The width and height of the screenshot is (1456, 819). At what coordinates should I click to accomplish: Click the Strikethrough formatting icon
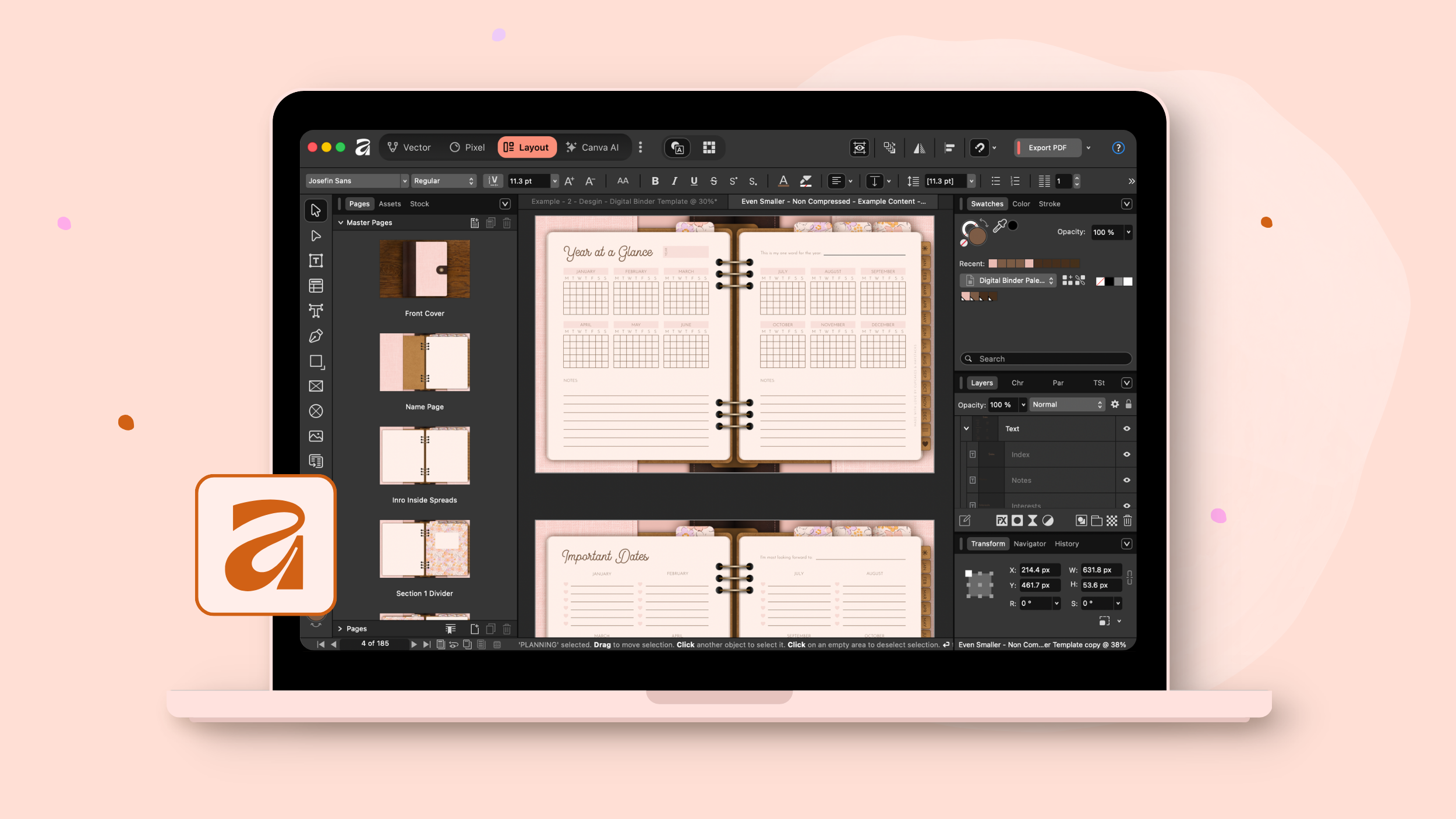713,181
